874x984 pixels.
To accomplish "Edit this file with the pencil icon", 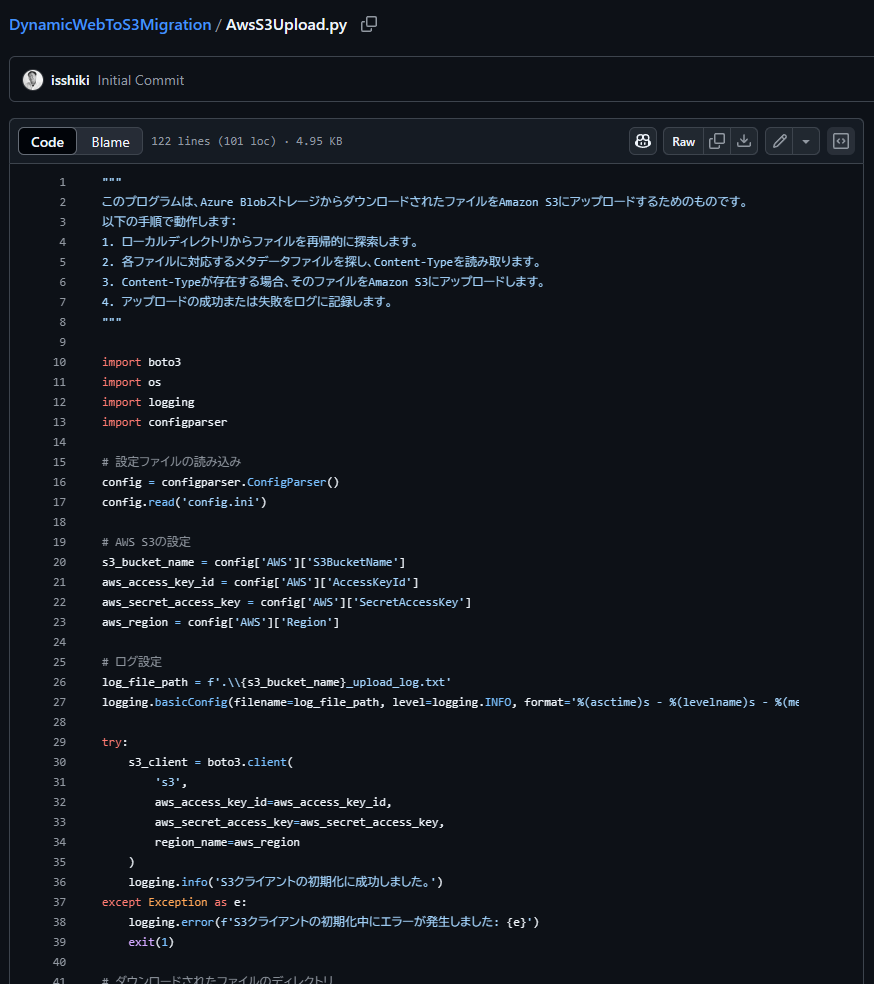I will [x=778, y=140].
